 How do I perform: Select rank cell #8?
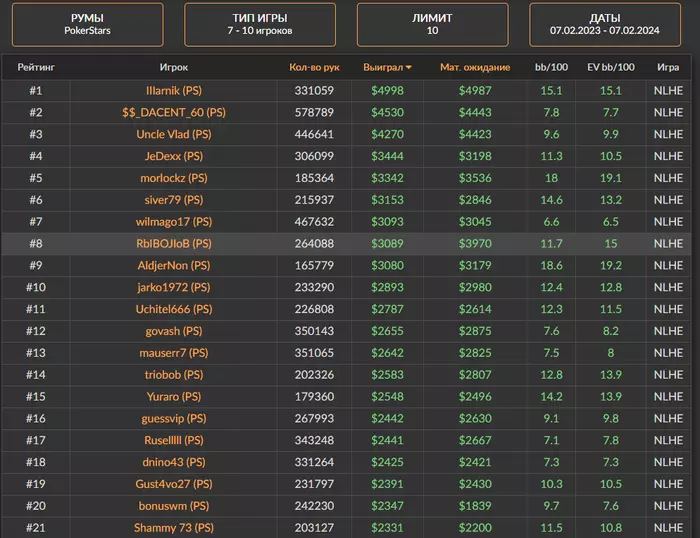coord(36,244)
